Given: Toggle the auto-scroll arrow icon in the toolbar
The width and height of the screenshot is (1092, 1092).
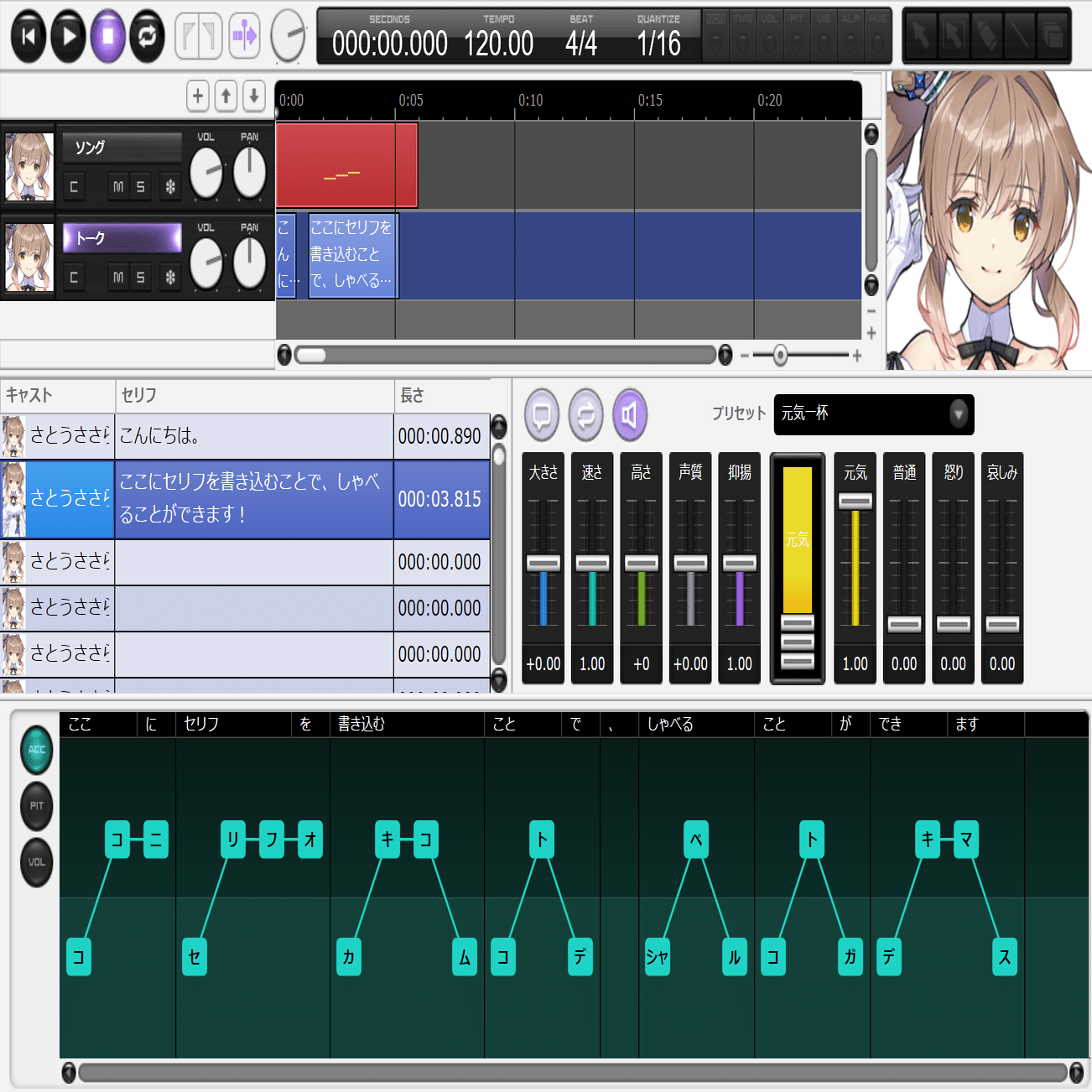Looking at the screenshot, I should point(245,36).
